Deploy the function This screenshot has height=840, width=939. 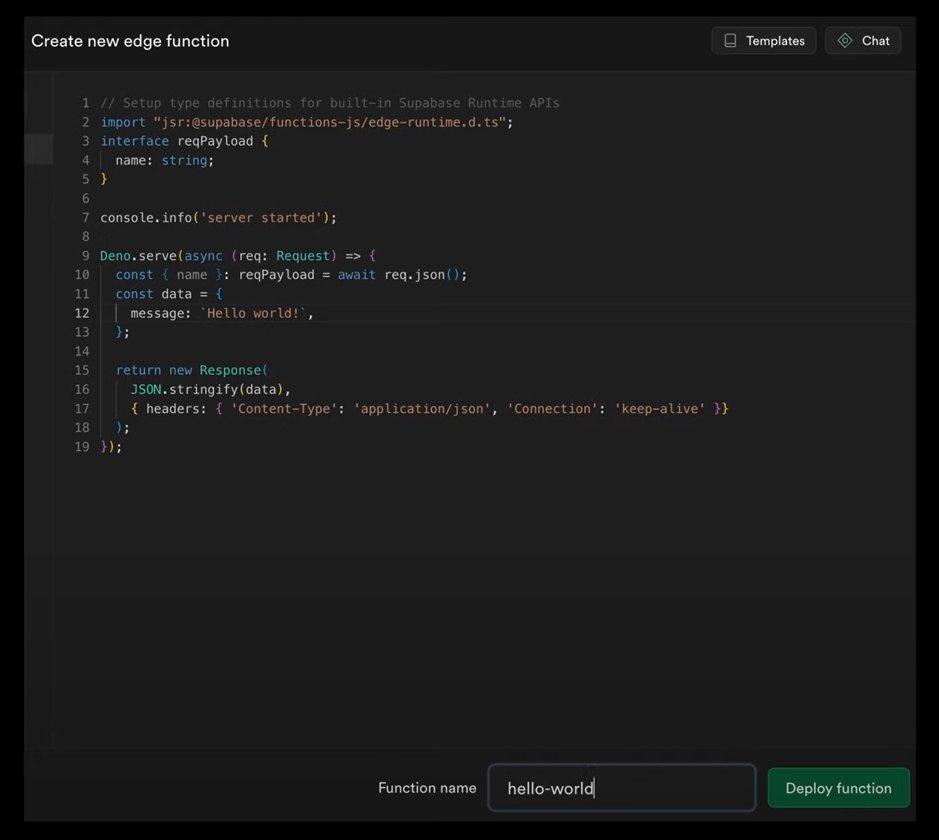click(838, 788)
